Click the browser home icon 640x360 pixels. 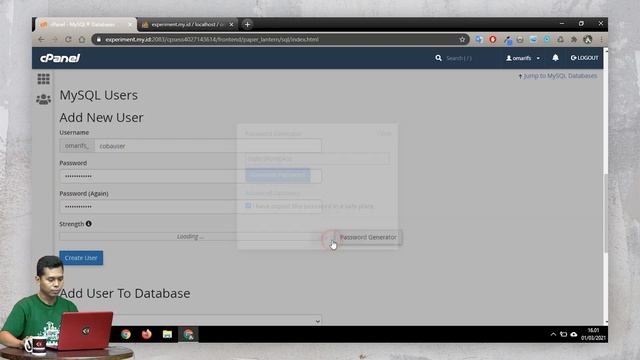tap(82, 40)
